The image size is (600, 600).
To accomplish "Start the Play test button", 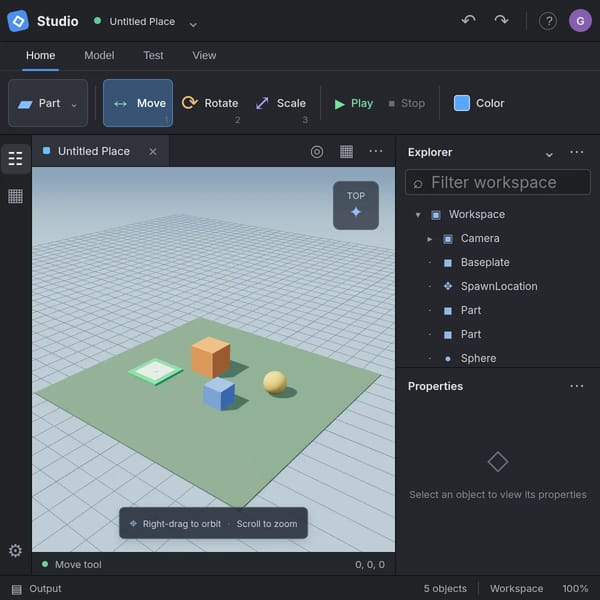I will point(354,103).
